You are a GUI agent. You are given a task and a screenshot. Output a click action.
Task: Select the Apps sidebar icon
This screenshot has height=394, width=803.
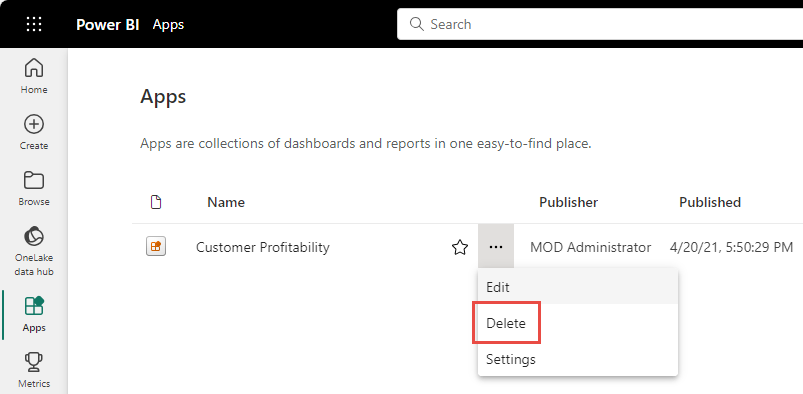click(34, 314)
